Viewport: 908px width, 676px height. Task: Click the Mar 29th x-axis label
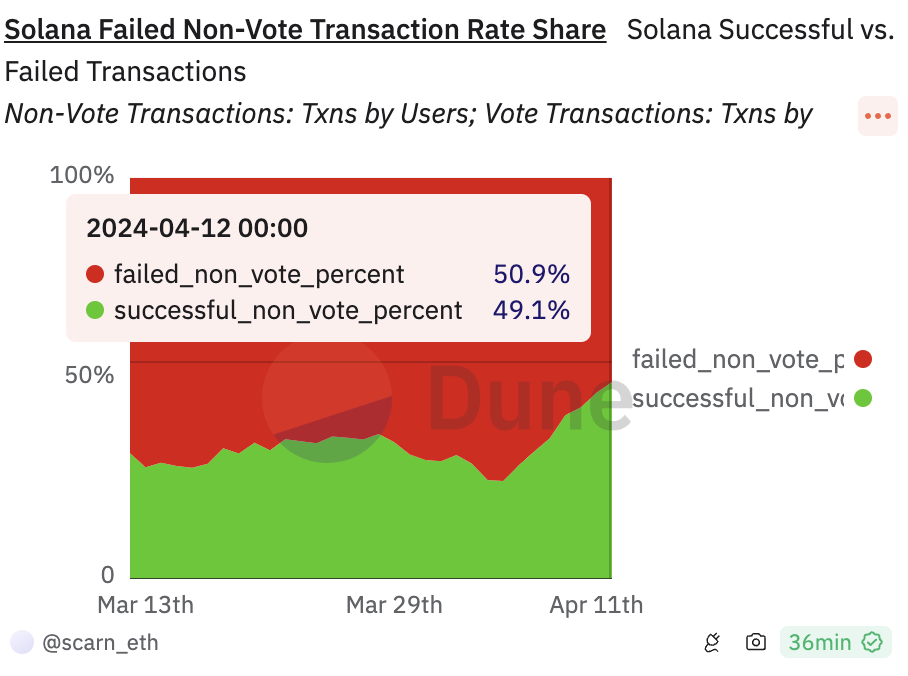tap(394, 605)
